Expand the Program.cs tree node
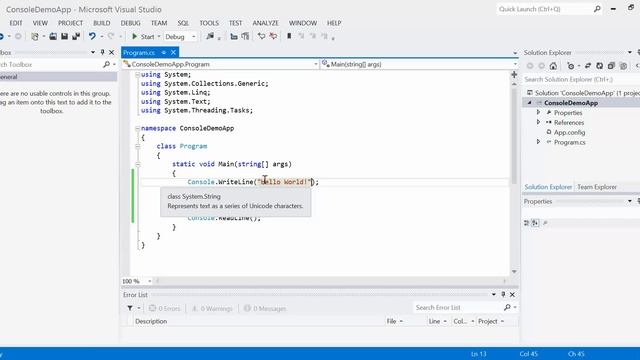Screen dimensions: 640x360 538,142
